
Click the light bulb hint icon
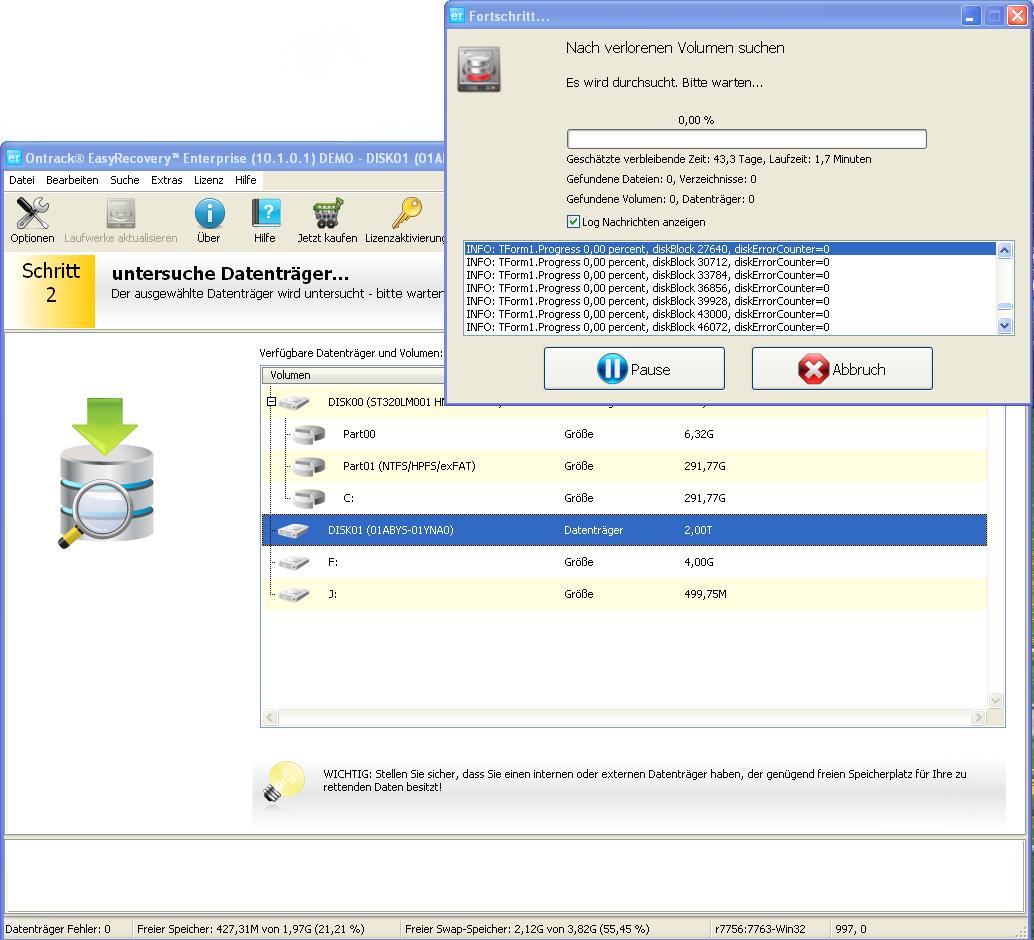[284, 782]
